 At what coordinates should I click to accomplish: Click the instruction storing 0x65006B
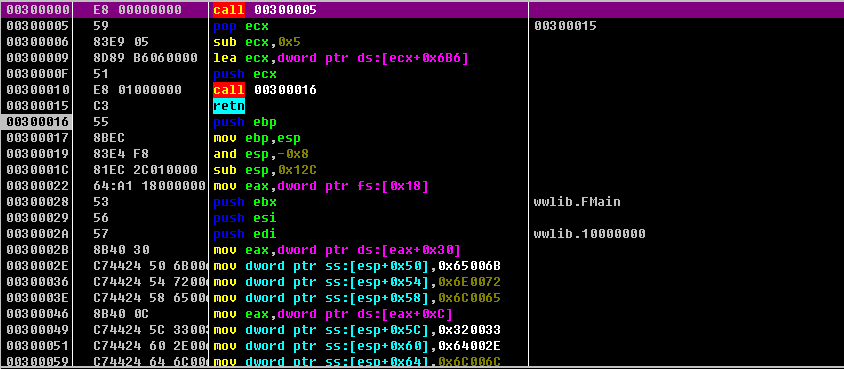click(x=357, y=266)
